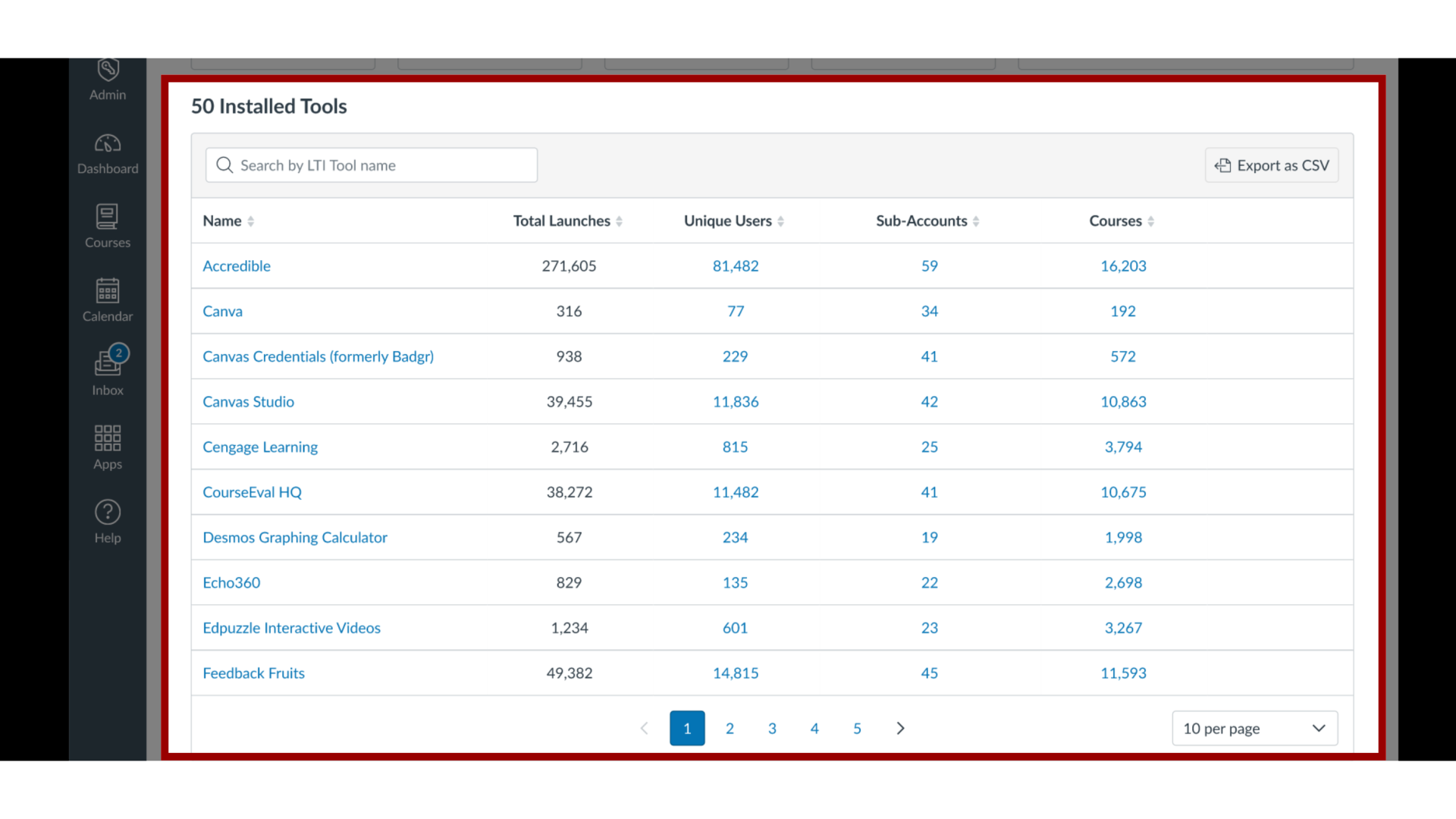Click the Inbox icon with badge

click(107, 365)
